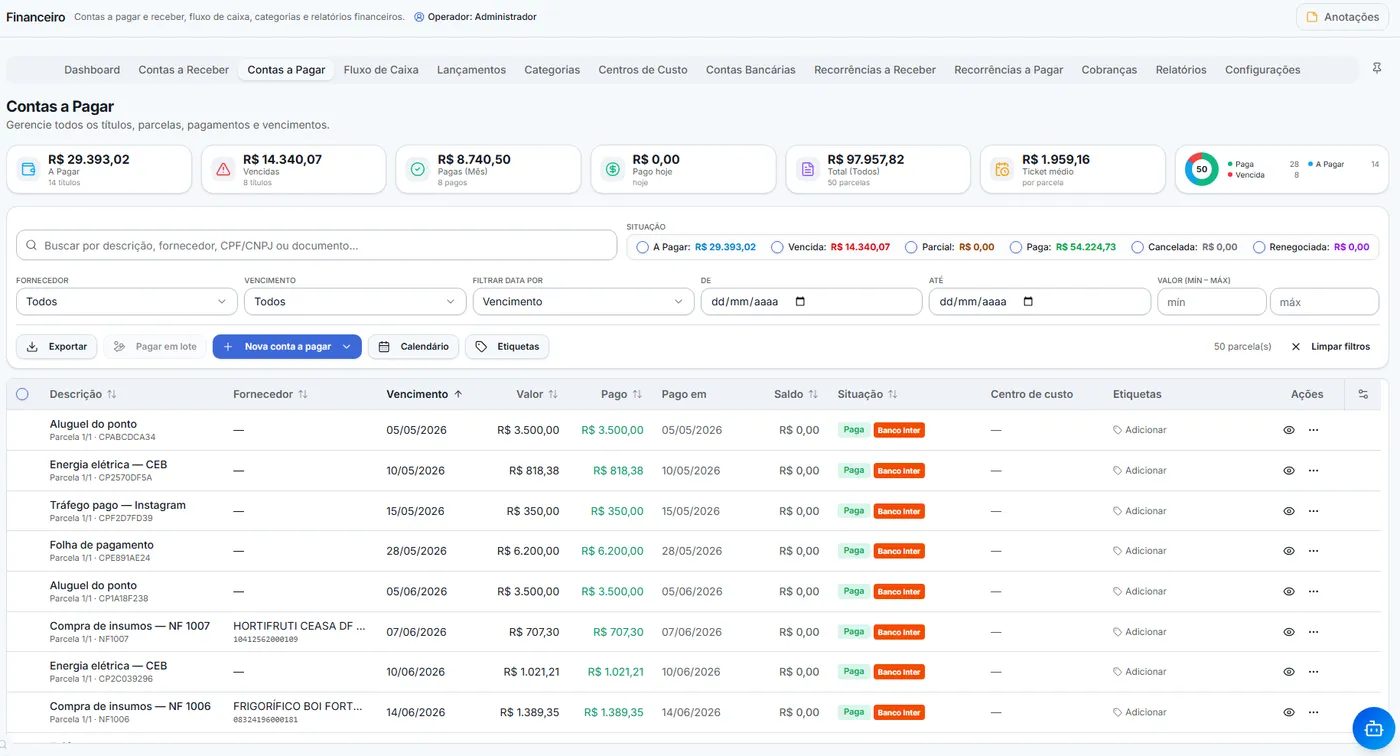The width and height of the screenshot is (1400, 756).
Task: View details of Aluguel do ponto 05/05/2026
Action: coord(1289,430)
